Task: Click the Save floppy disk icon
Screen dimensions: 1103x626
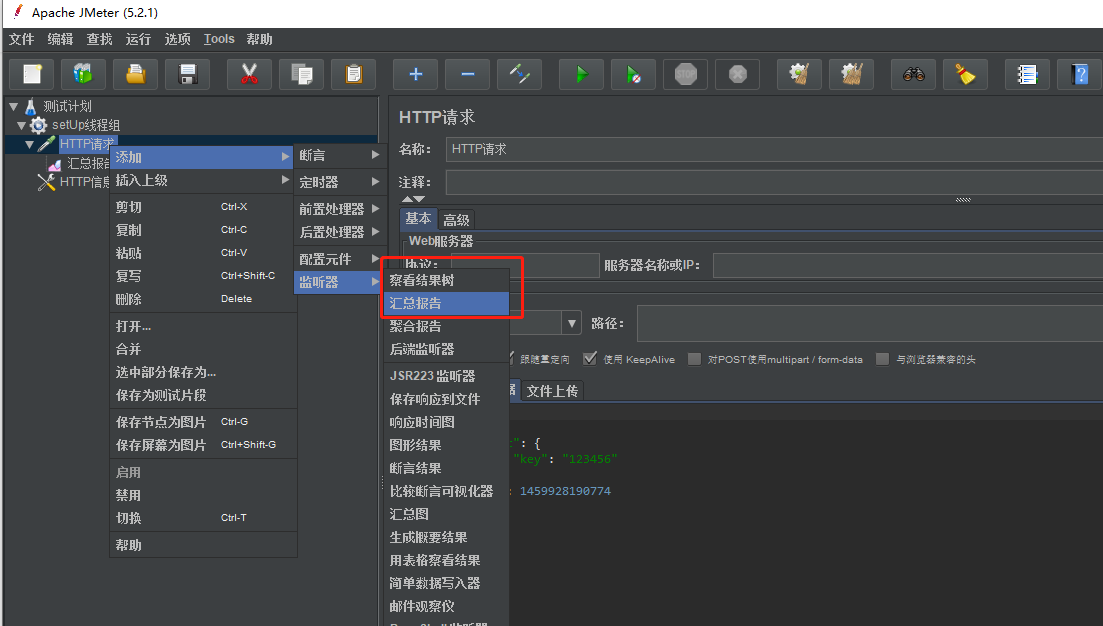Action: (x=188, y=74)
